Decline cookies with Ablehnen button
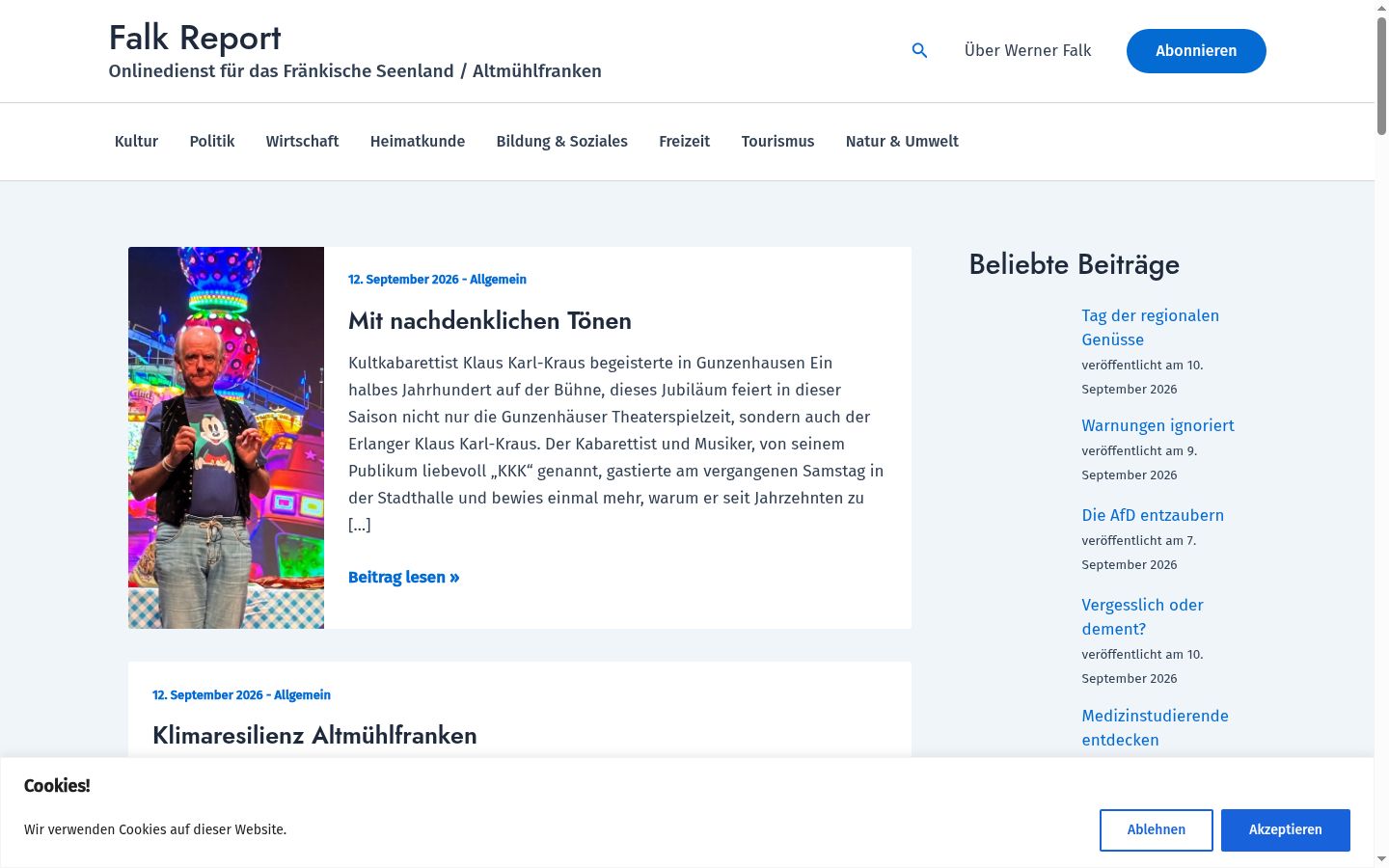The image size is (1389, 868). 1157,830
